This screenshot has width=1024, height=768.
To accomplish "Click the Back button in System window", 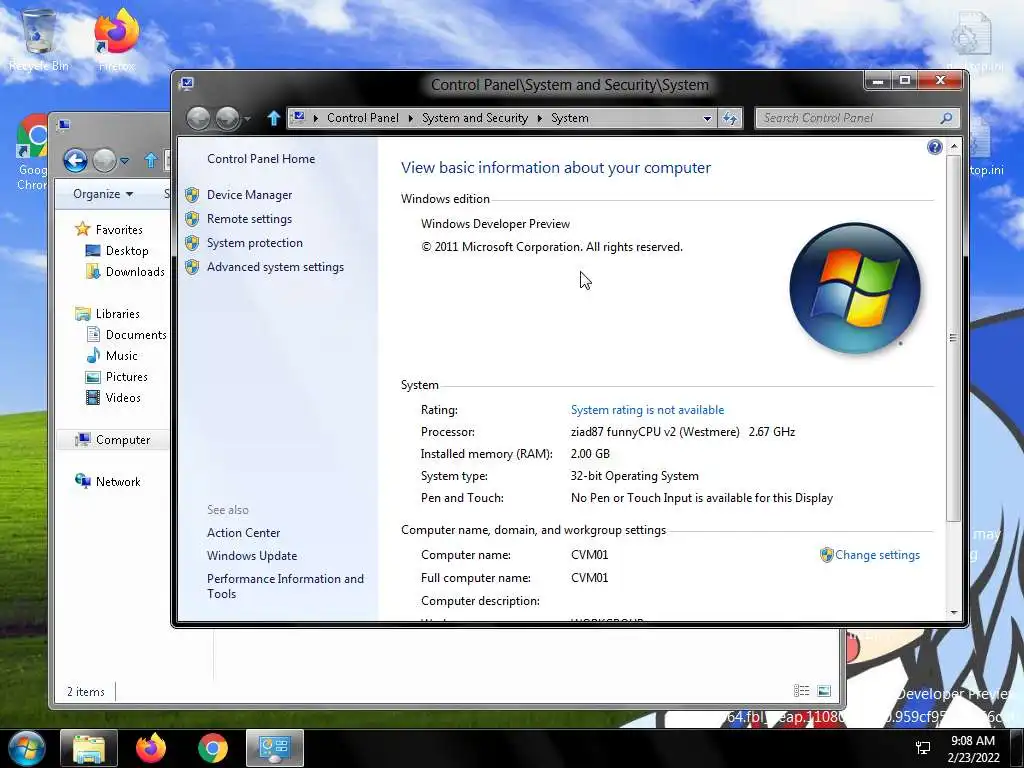I will (x=198, y=118).
